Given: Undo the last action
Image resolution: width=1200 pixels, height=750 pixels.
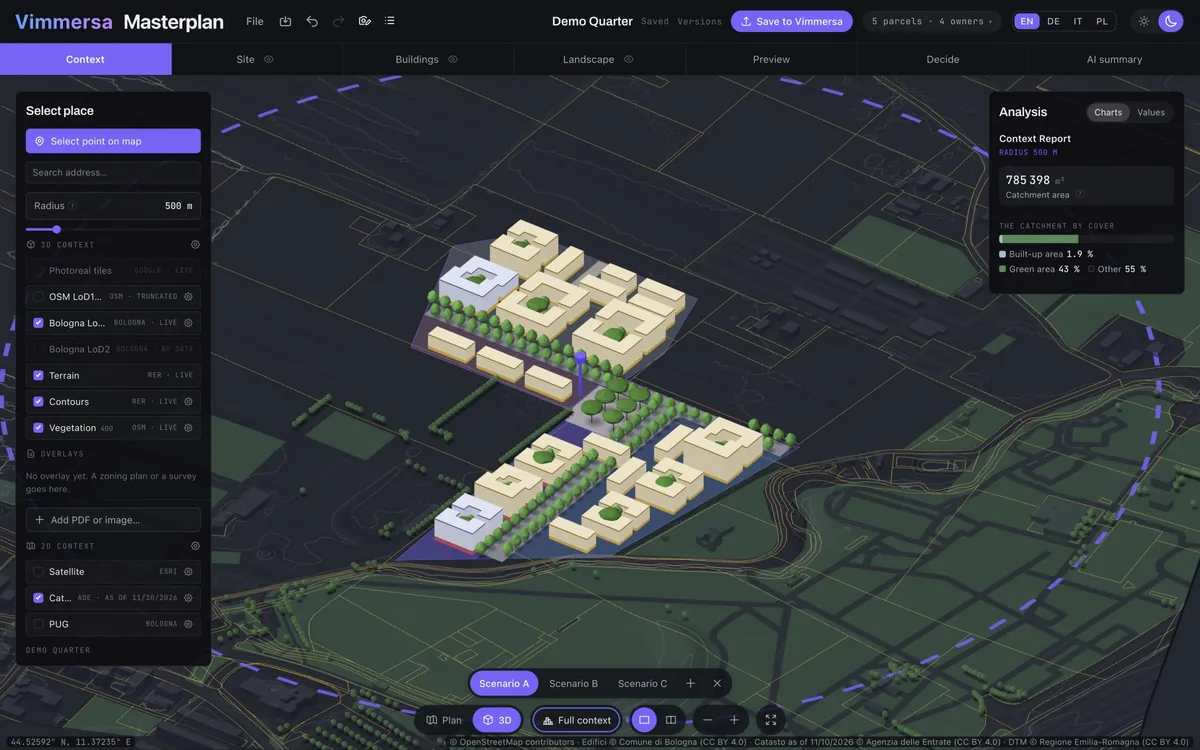Looking at the screenshot, I should point(312,21).
